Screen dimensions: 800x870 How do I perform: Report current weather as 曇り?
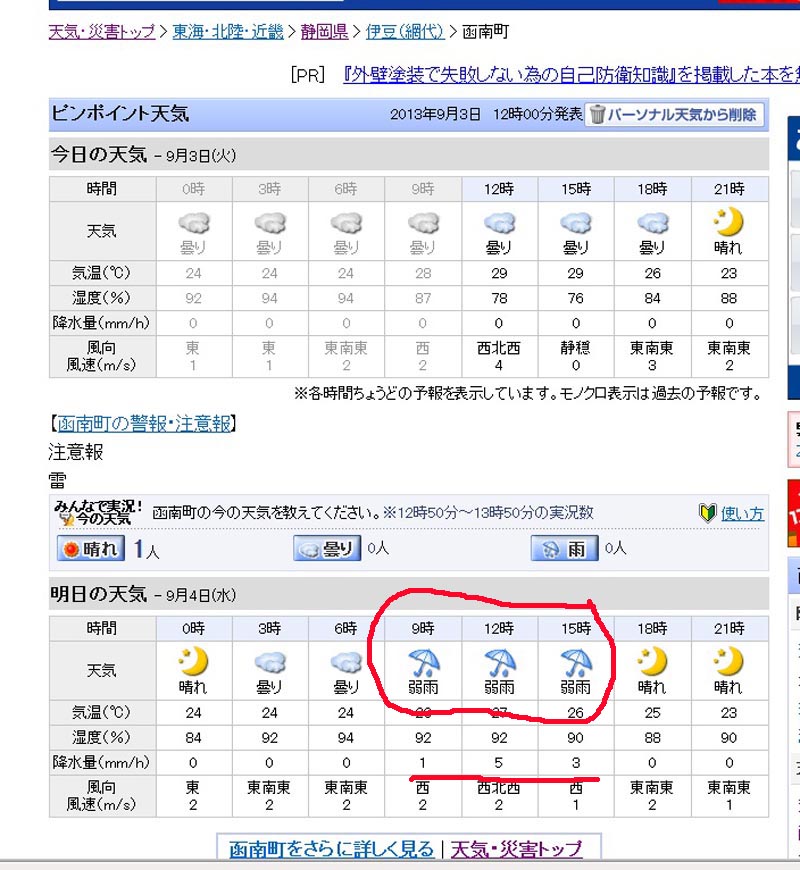[x=327, y=548]
